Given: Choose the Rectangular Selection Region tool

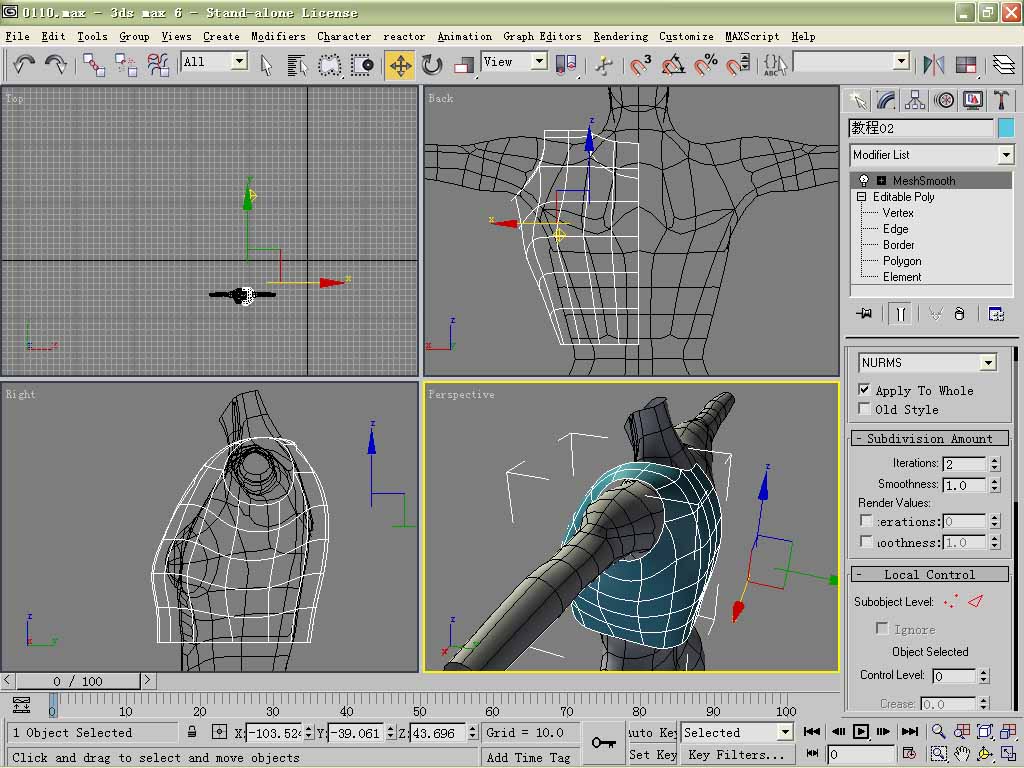Looking at the screenshot, I should [329, 65].
